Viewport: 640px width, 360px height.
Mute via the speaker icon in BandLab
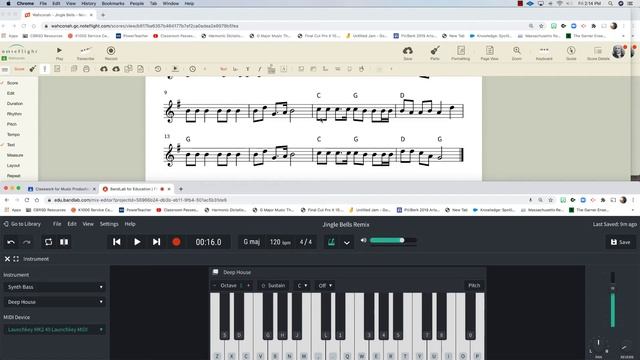363,240
